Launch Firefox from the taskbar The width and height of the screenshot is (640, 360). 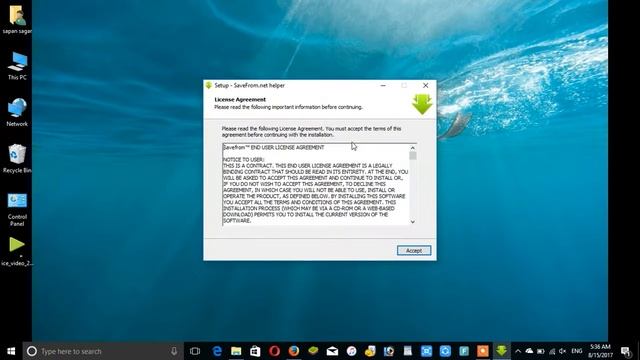(293, 351)
